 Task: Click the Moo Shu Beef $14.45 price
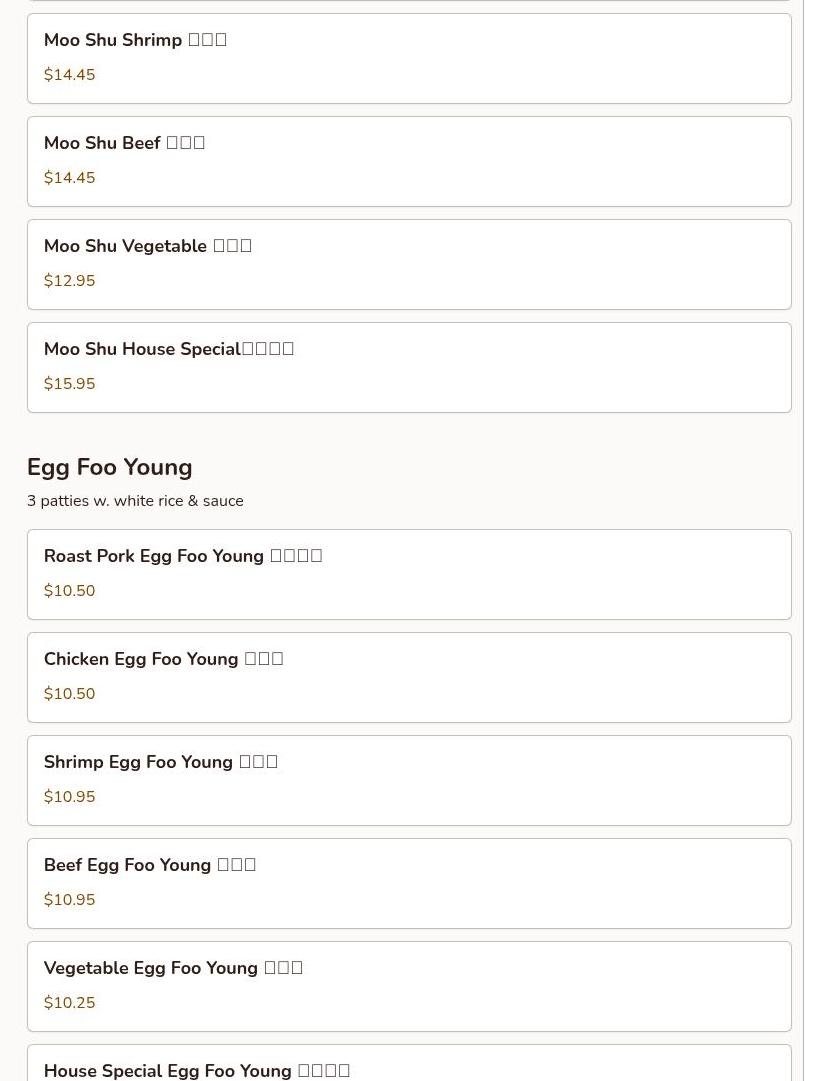pos(69,178)
